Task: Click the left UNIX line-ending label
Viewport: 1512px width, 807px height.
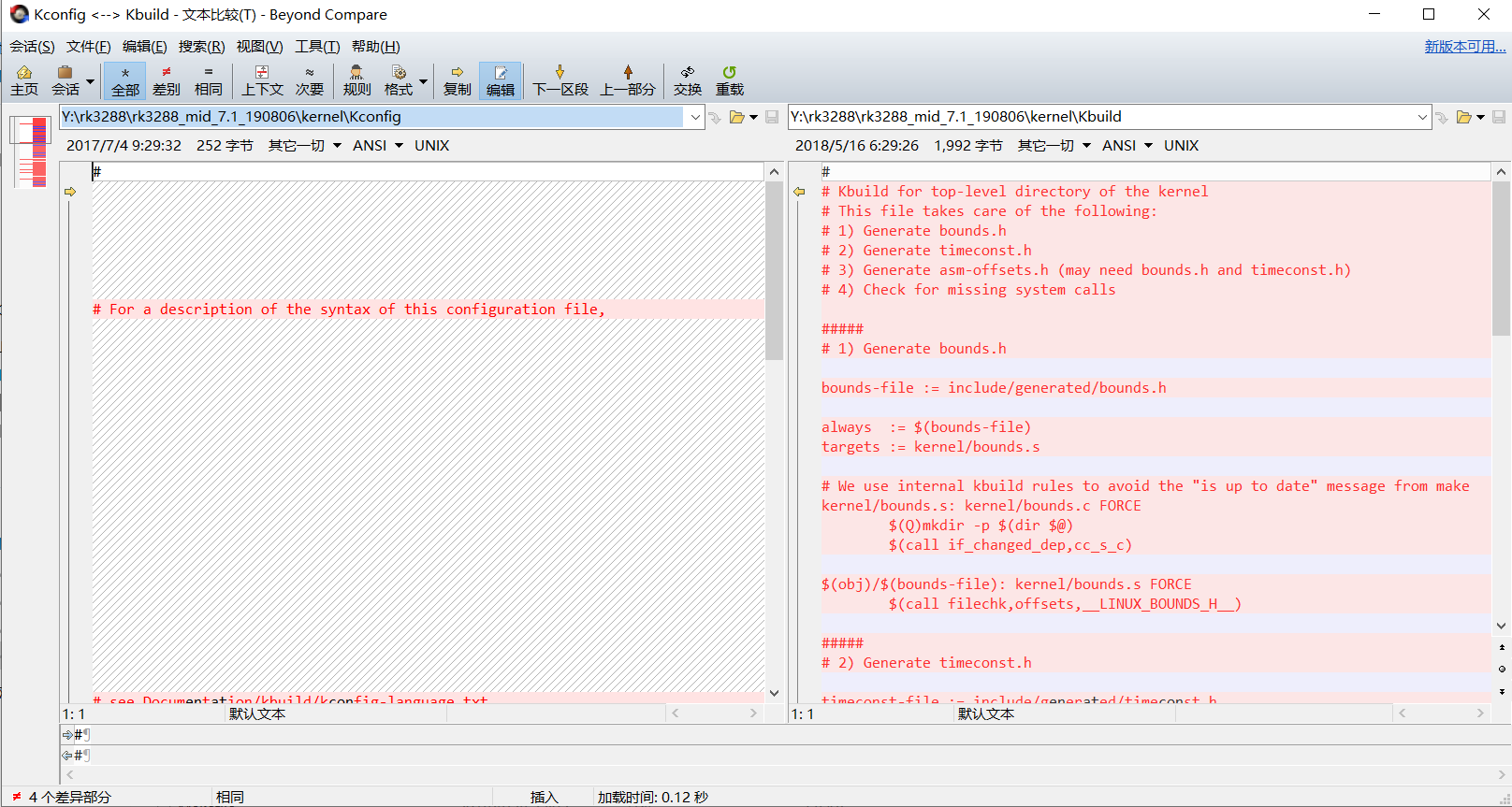Action: pyautogui.click(x=432, y=146)
